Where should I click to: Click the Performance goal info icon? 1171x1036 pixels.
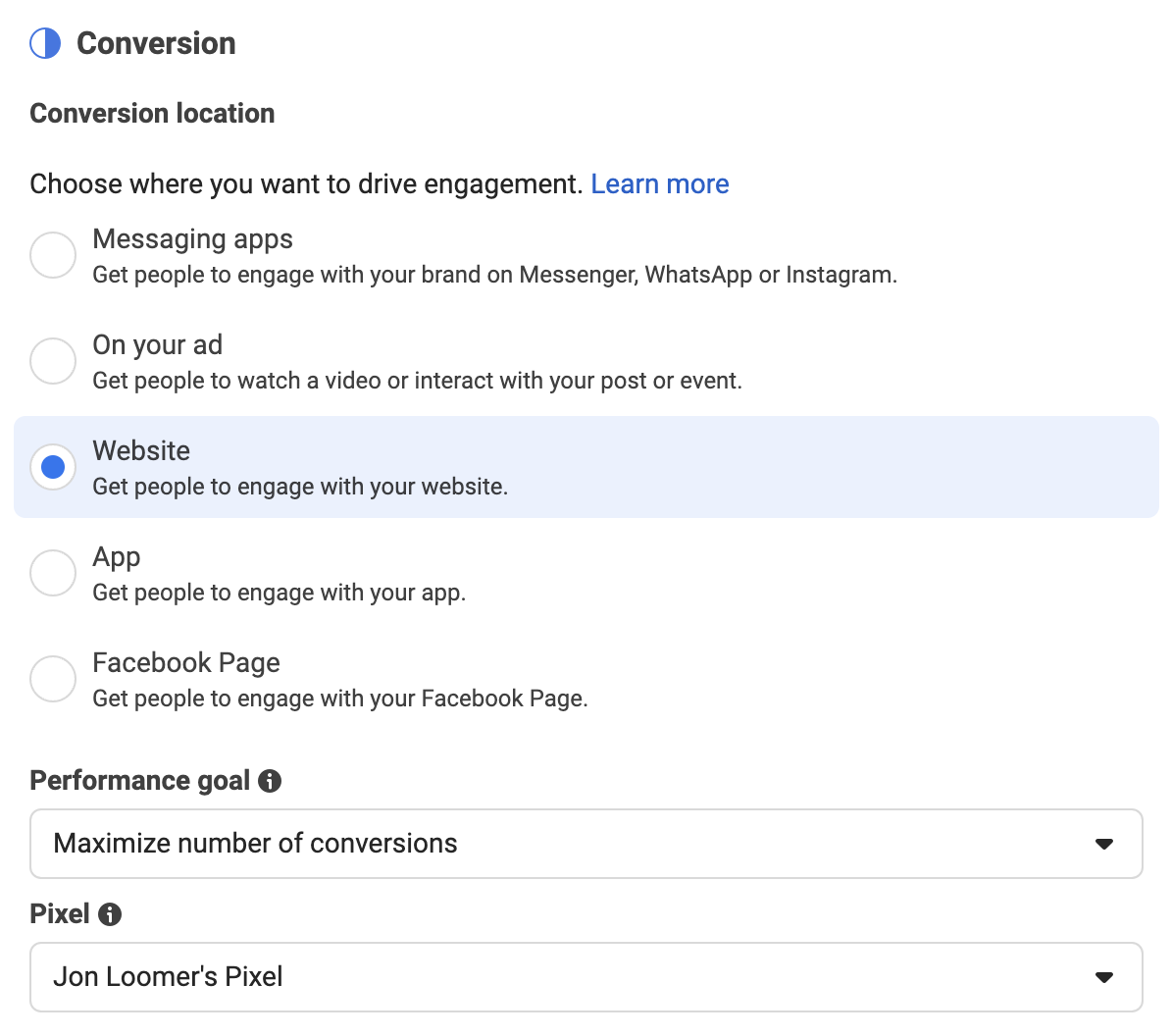point(270,781)
